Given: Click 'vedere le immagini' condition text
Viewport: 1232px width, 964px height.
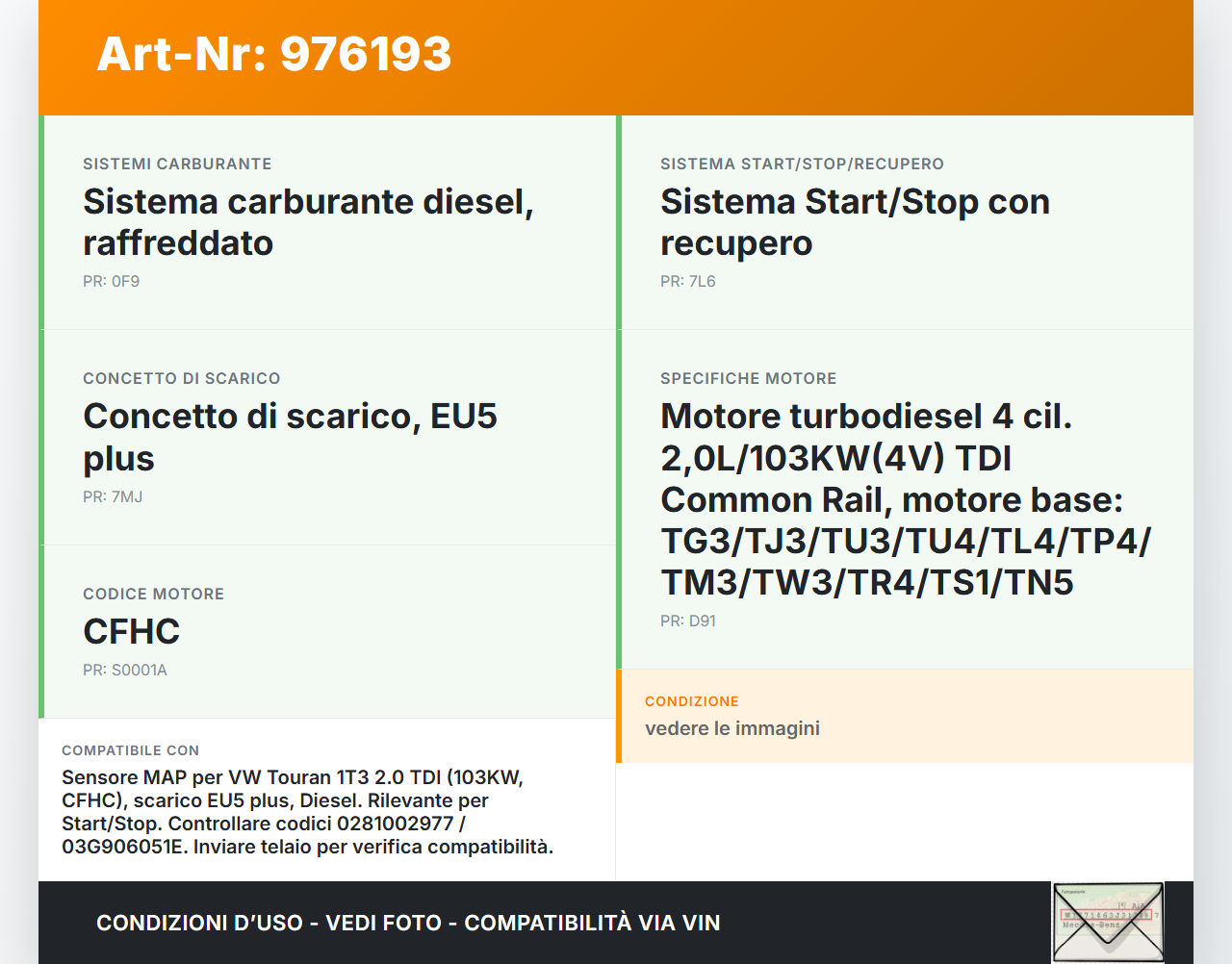Looking at the screenshot, I should tap(731, 728).
